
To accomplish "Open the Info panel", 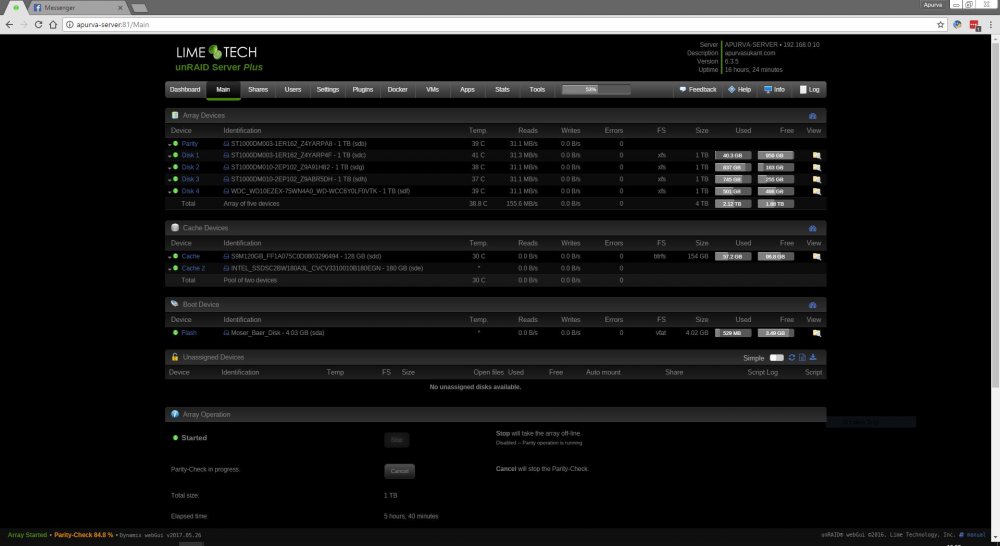I will click(x=774, y=90).
